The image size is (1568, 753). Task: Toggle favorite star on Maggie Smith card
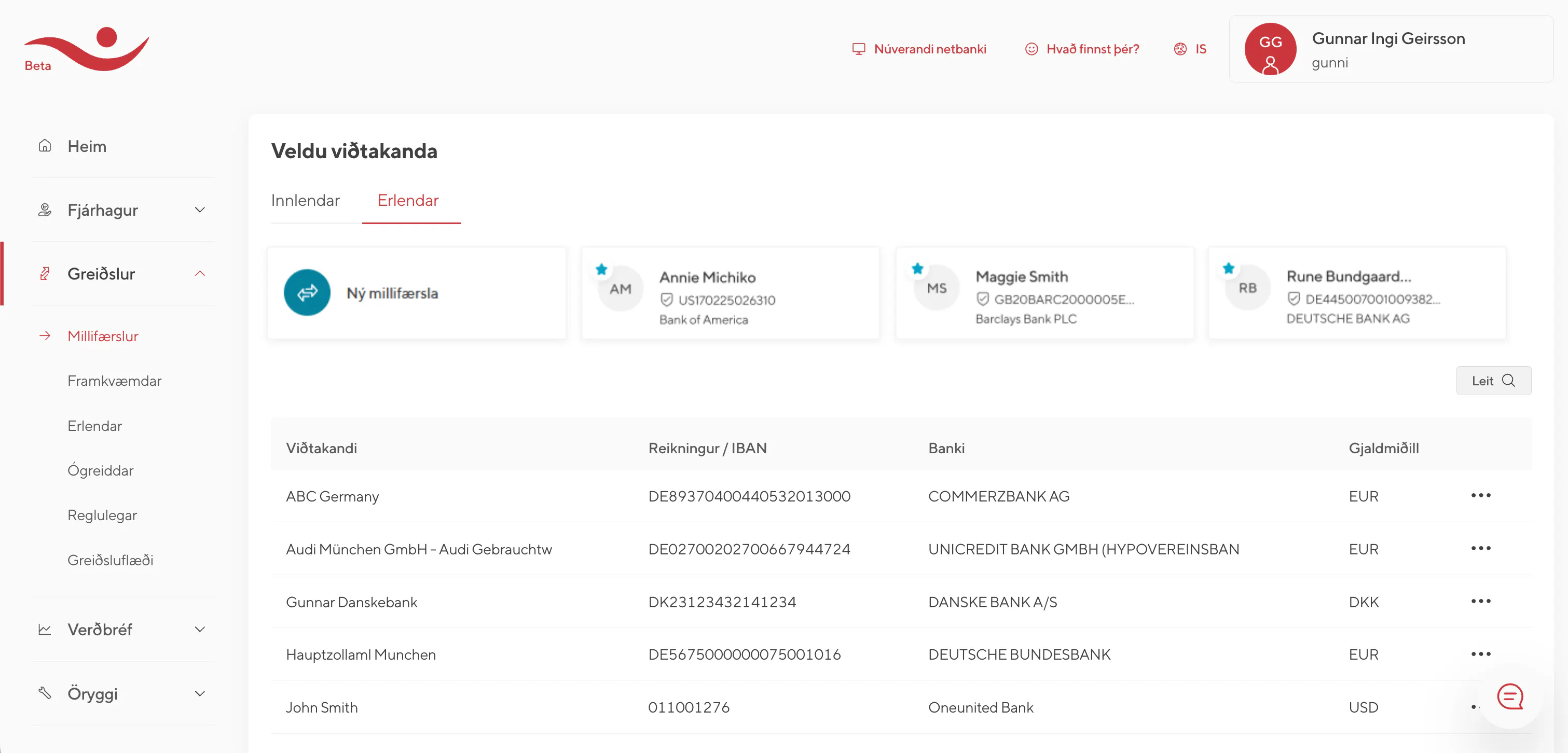pyautogui.click(x=917, y=268)
